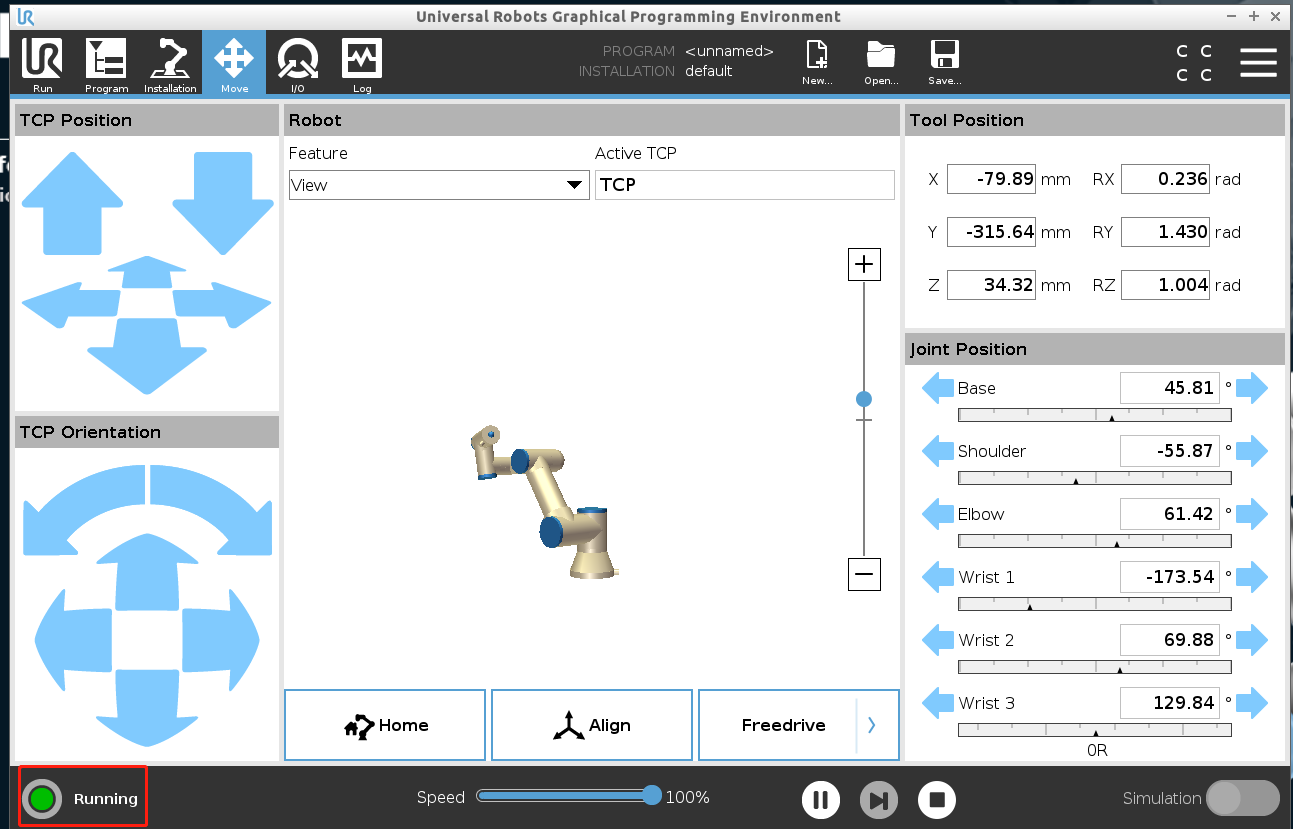Click the Z position field 34.32
Viewport: 1293px width, 829px height.
(991, 285)
